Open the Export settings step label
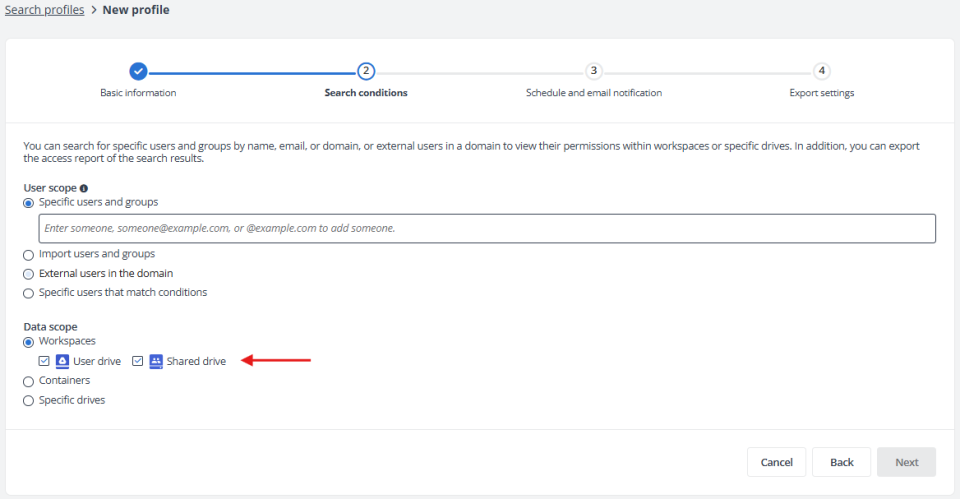 (822, 93)
